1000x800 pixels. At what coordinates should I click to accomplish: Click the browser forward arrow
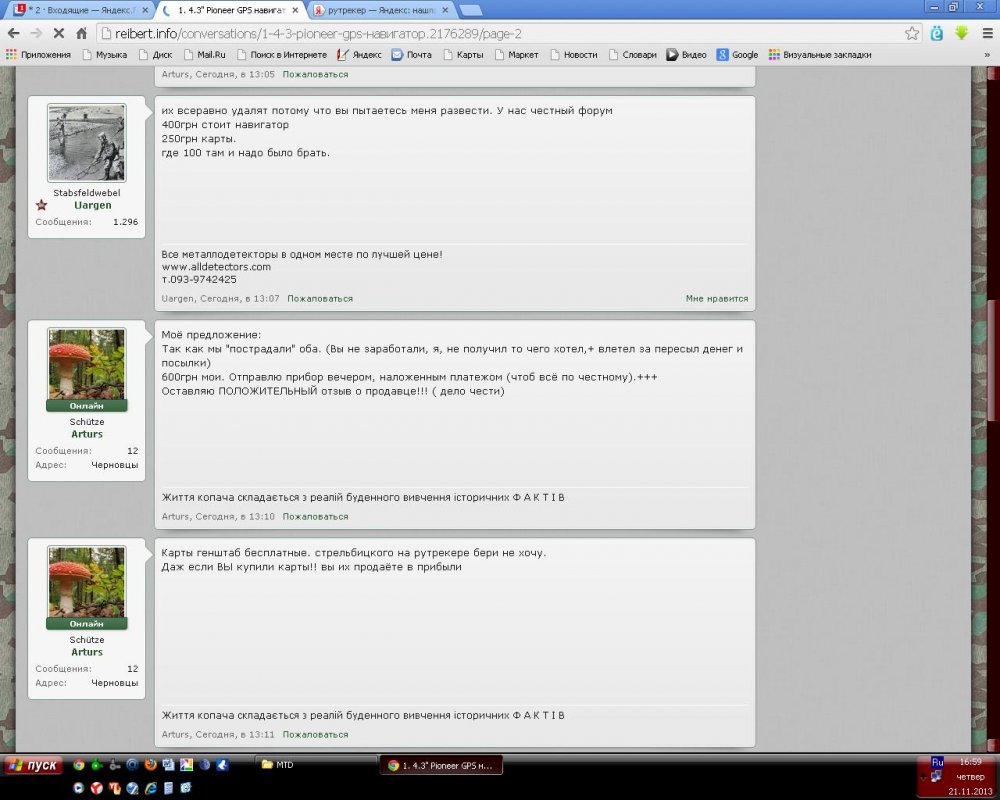pyautogui.click(x=36, y=33)
